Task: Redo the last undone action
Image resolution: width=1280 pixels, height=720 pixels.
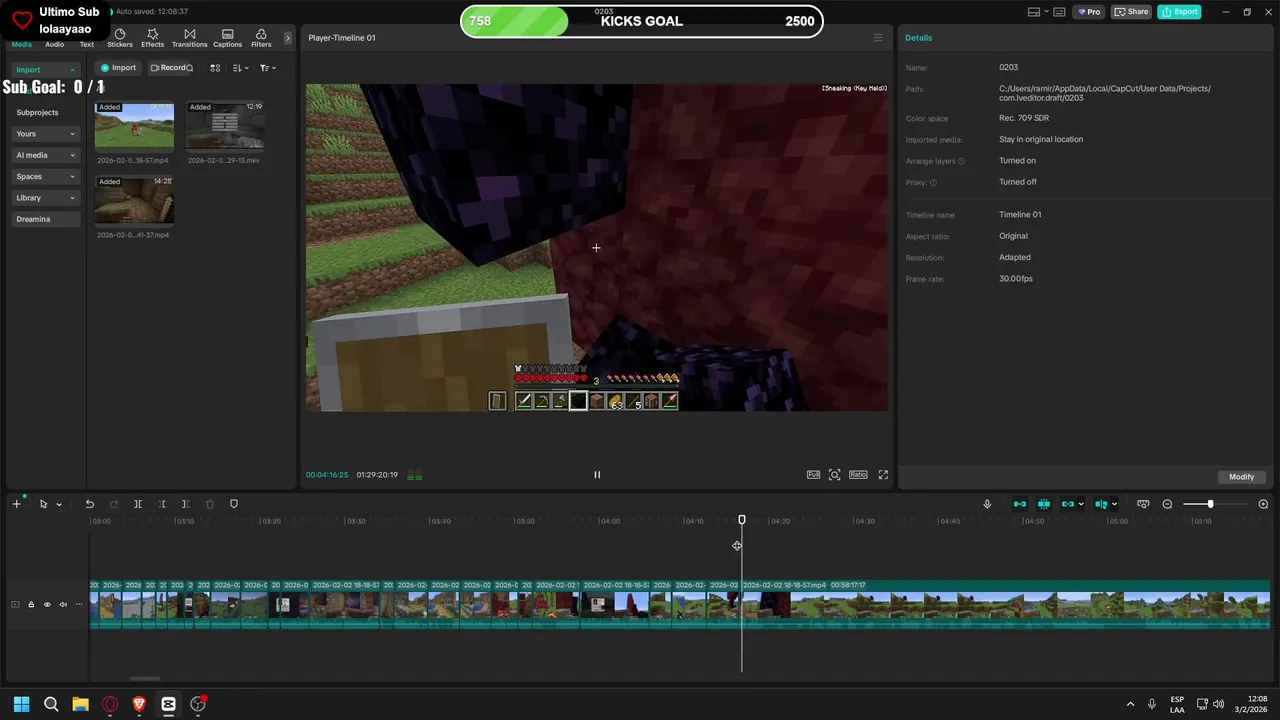Action: tap(114, 504)
